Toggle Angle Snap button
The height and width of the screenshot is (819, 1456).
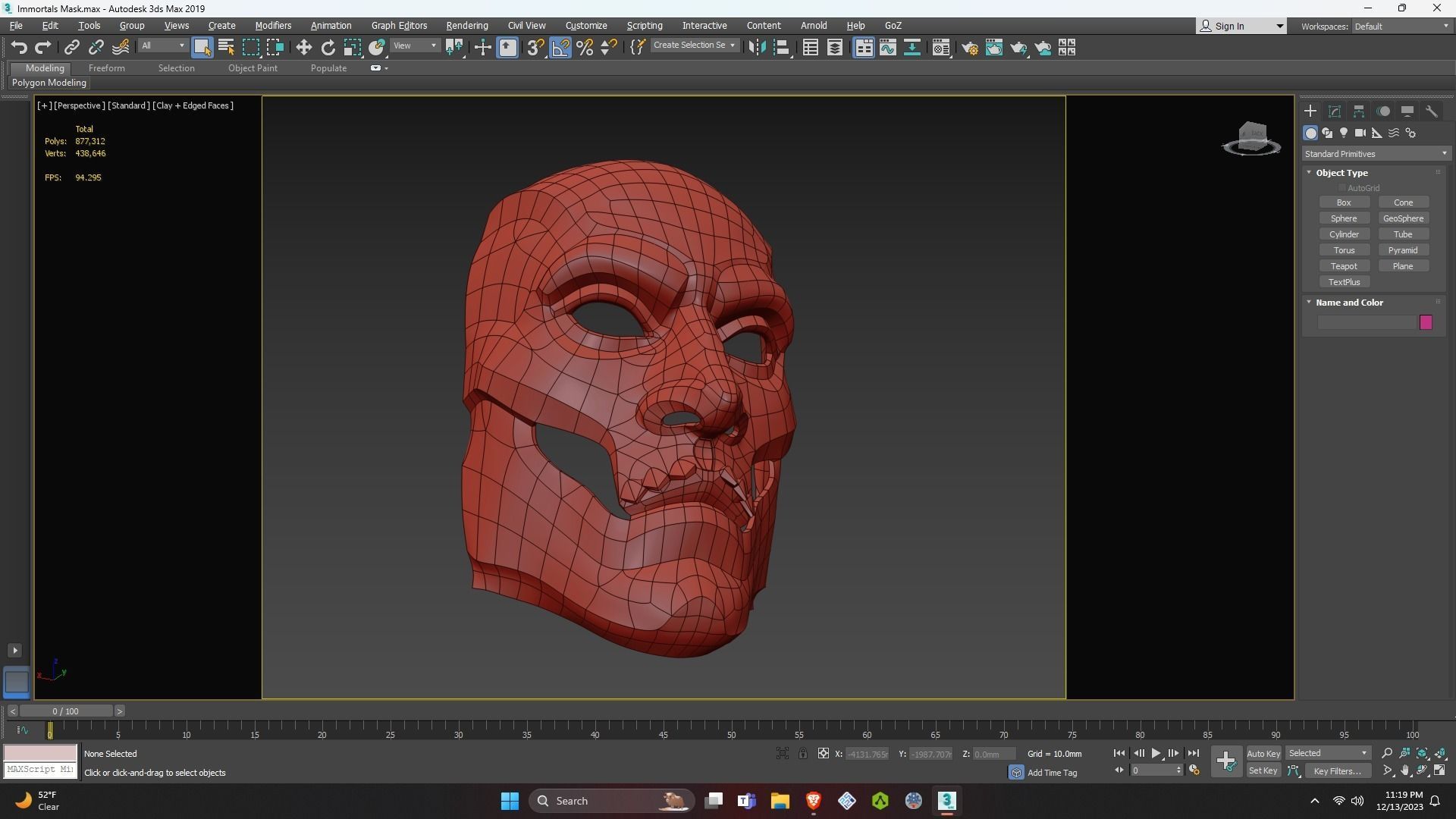[560, 48]
